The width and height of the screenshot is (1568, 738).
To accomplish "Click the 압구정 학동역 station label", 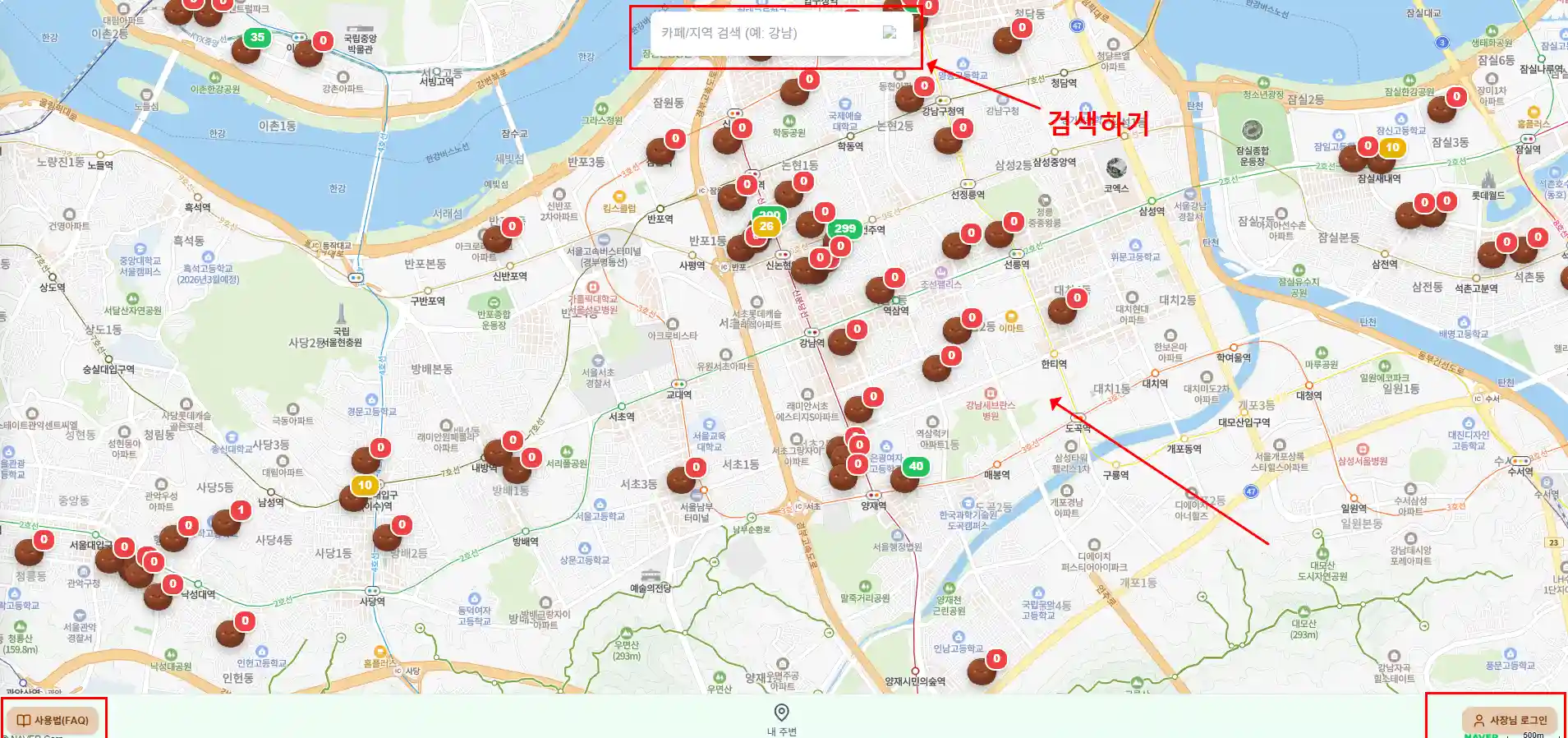I will click(x=850, y=146).
